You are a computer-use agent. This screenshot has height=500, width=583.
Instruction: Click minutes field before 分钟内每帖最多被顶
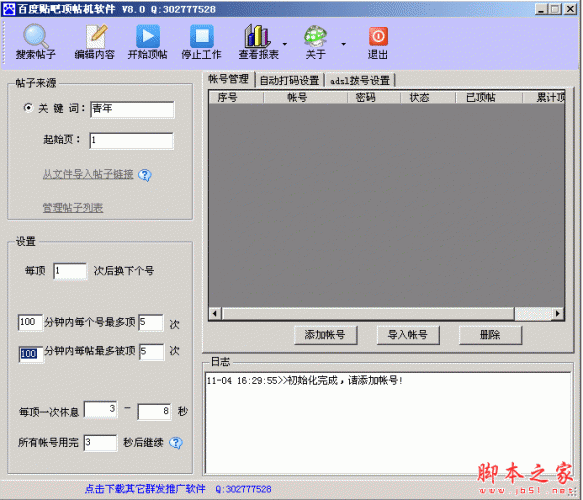[x=31, y=354]
